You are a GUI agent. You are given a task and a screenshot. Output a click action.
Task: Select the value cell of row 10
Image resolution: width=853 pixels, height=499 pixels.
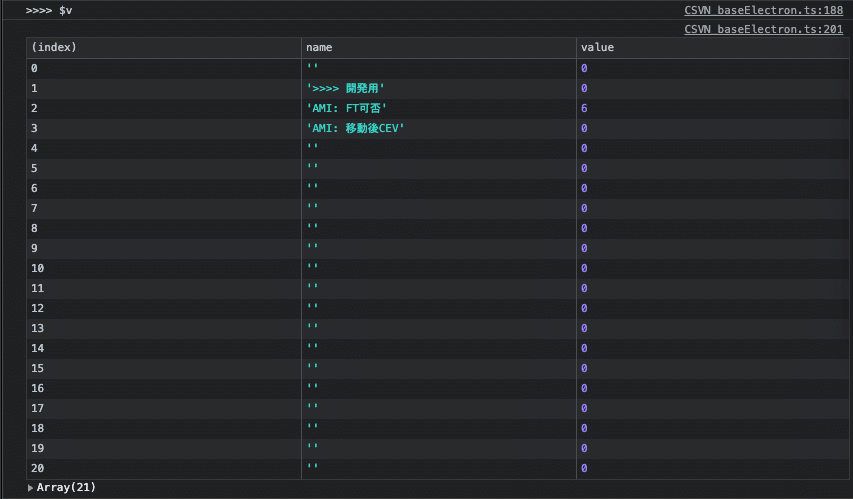tap(713, 268)
